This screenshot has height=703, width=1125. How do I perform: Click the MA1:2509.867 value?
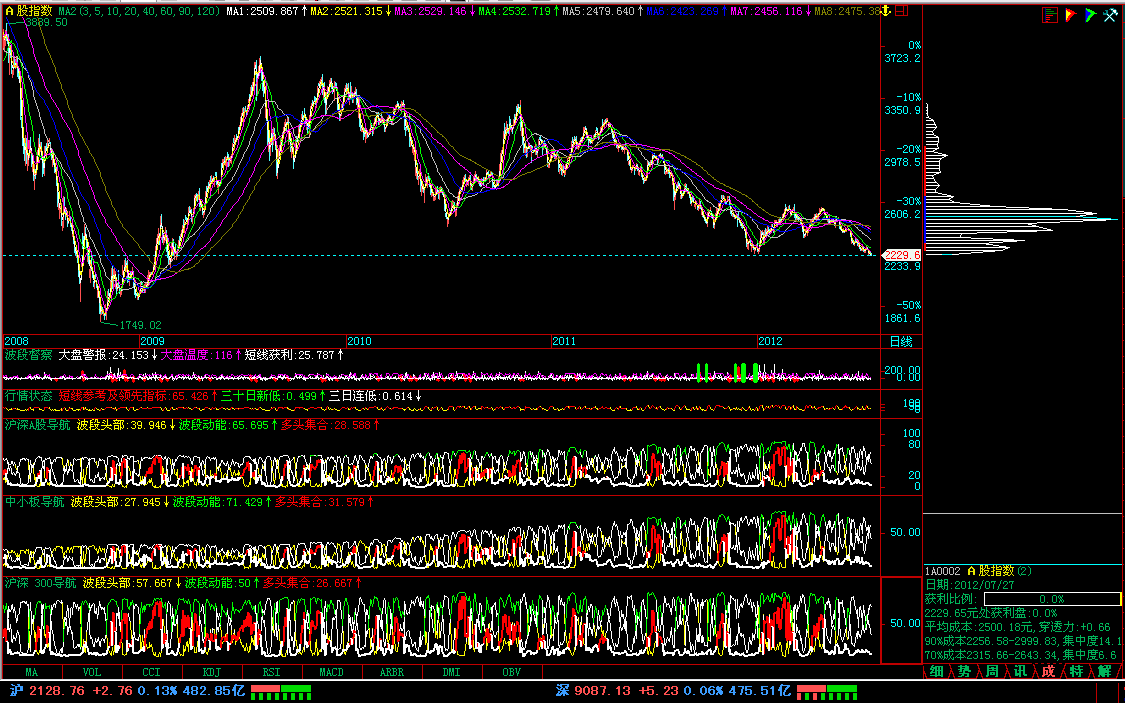tap(262, 11)
